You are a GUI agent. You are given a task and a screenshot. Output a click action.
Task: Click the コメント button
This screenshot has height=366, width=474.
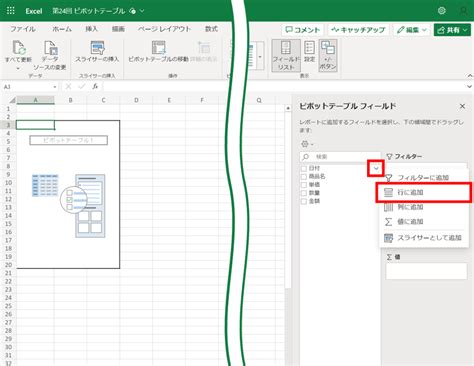[303, 30]
